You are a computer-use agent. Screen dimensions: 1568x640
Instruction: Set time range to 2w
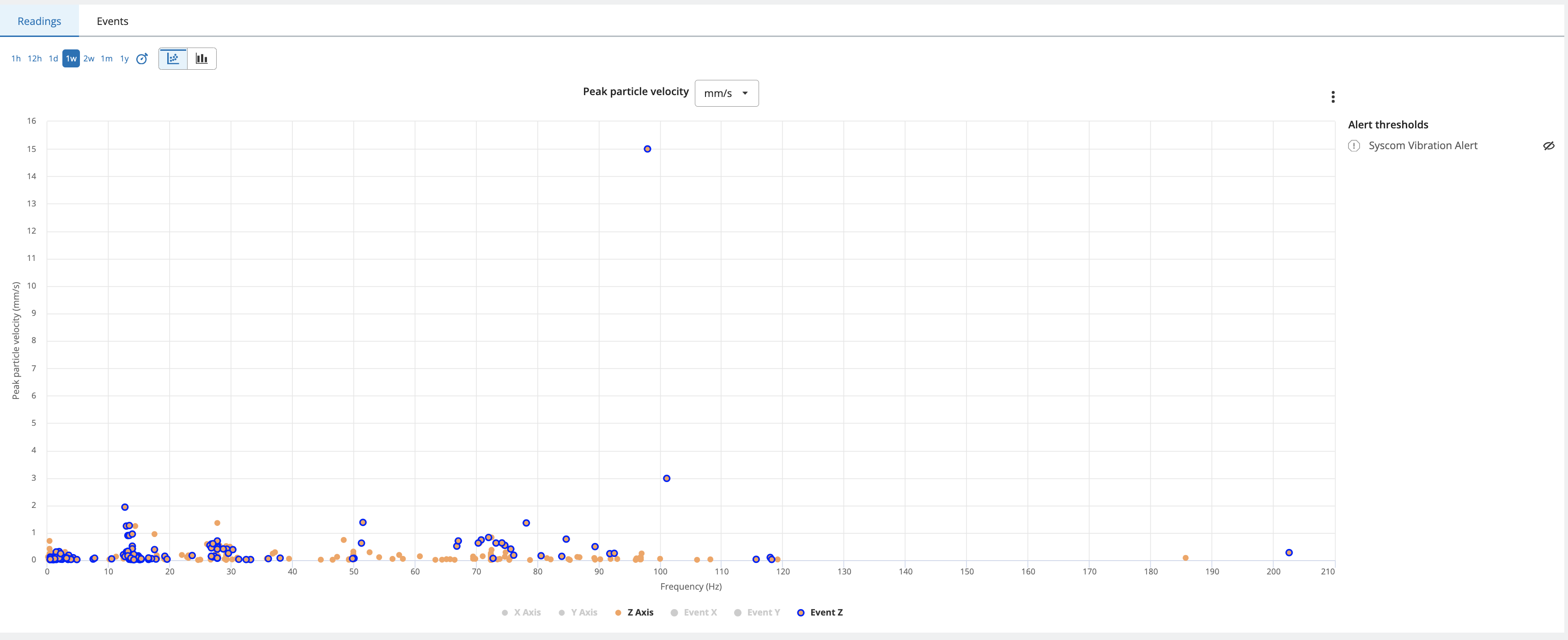point(89,59)
